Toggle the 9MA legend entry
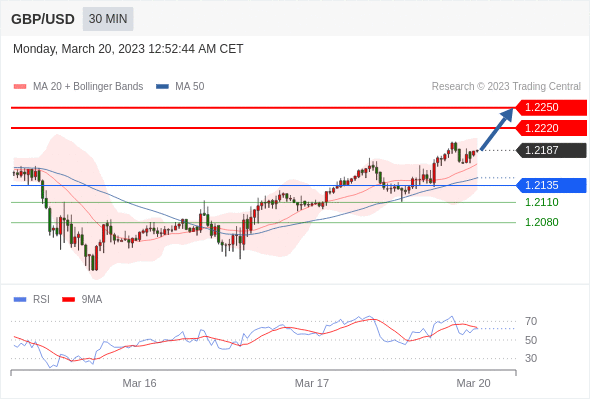This screenshot has width=590, height=400. [x=82, y=300]
